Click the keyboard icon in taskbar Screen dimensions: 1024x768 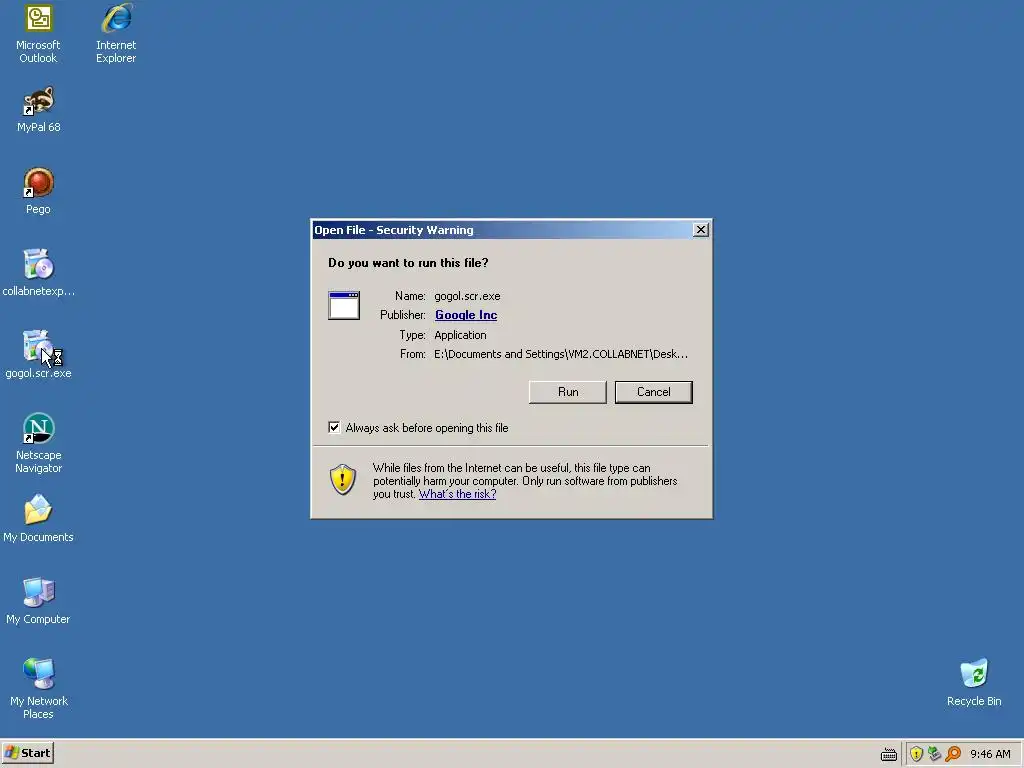[889, 755]
